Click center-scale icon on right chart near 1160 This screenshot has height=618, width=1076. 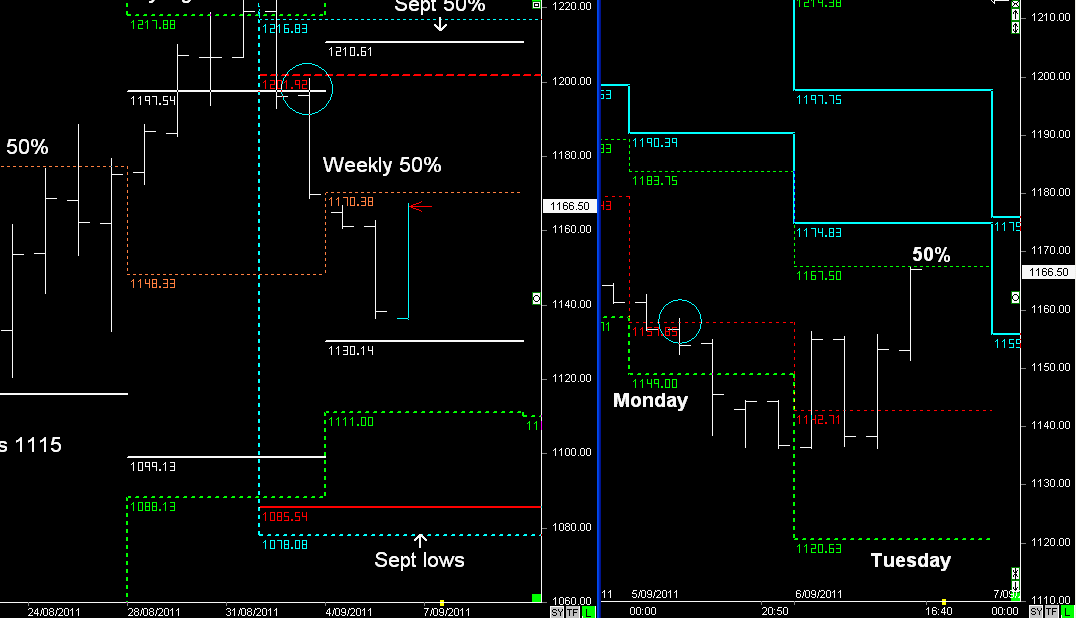click(1016, 298)
